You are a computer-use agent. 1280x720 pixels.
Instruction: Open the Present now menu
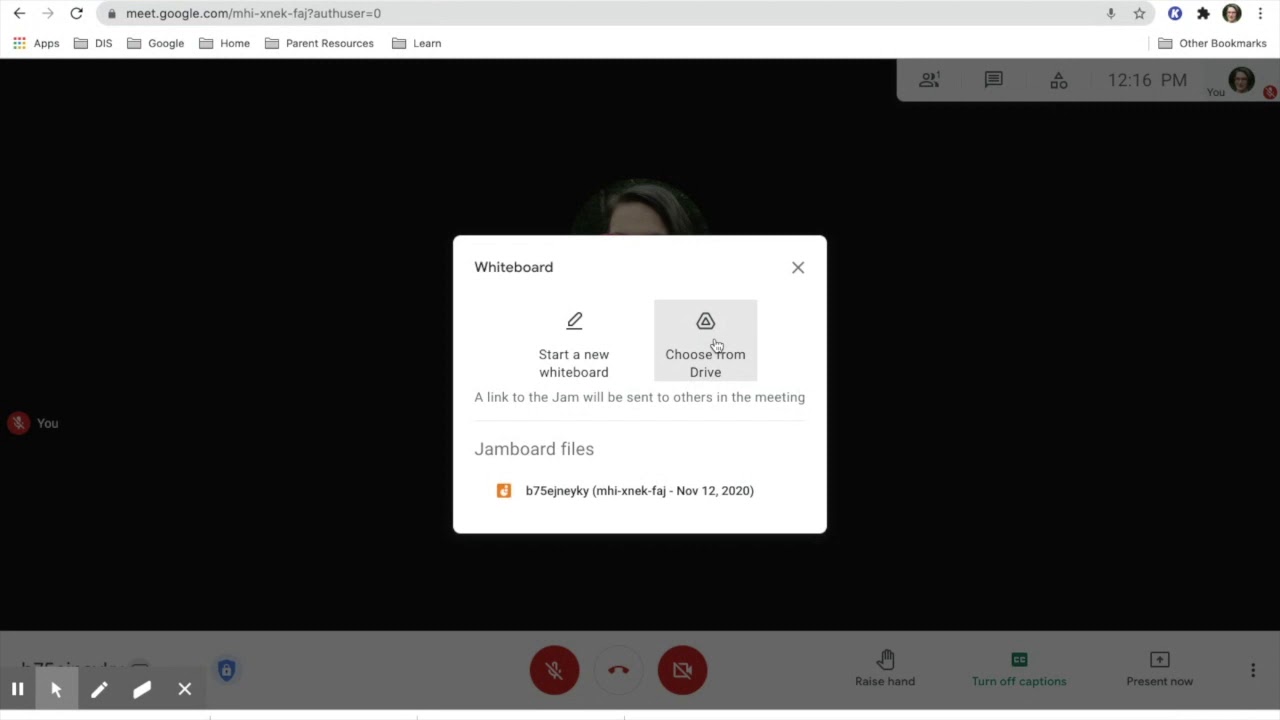(1160, 669)
